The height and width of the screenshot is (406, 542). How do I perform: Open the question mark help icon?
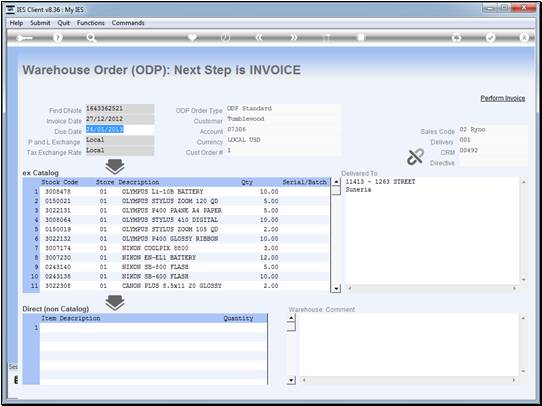tap(58, 38)
